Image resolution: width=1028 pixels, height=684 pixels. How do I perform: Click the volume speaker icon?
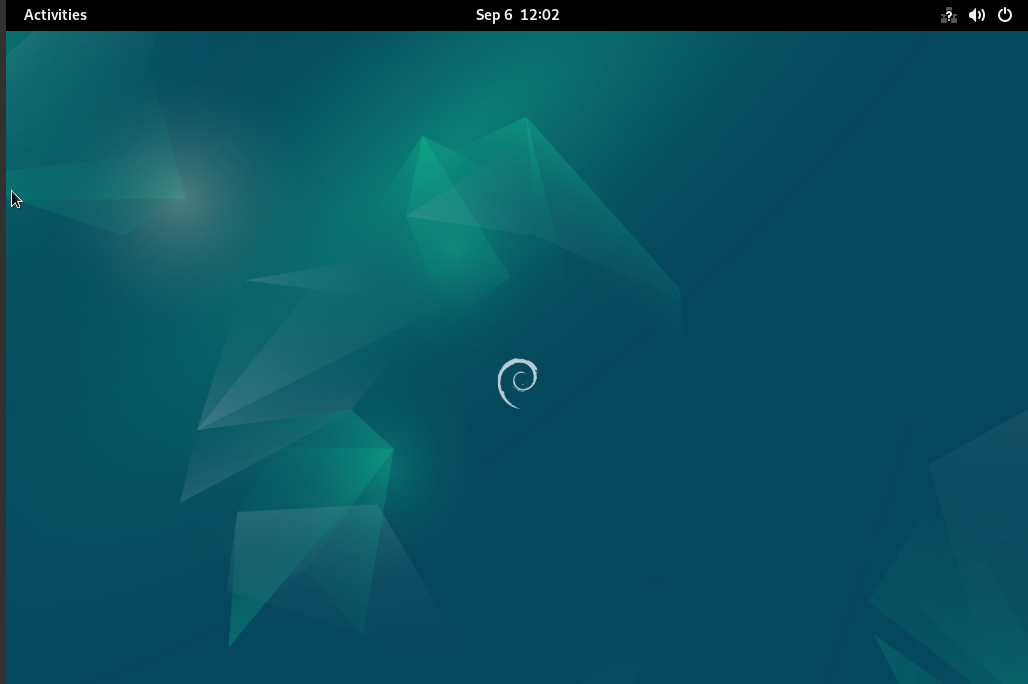[977, 15]
